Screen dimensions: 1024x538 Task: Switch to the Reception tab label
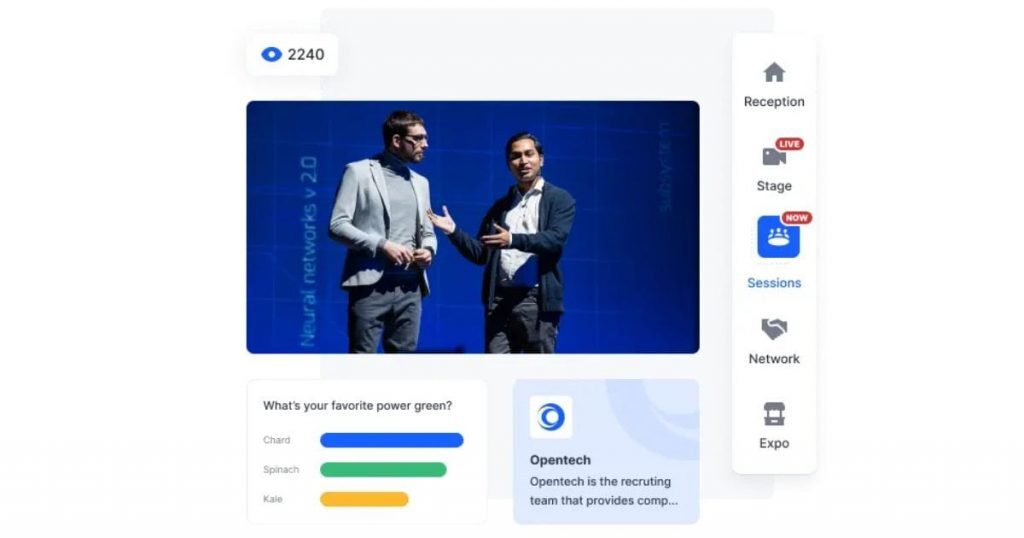(x=774, y=102)
